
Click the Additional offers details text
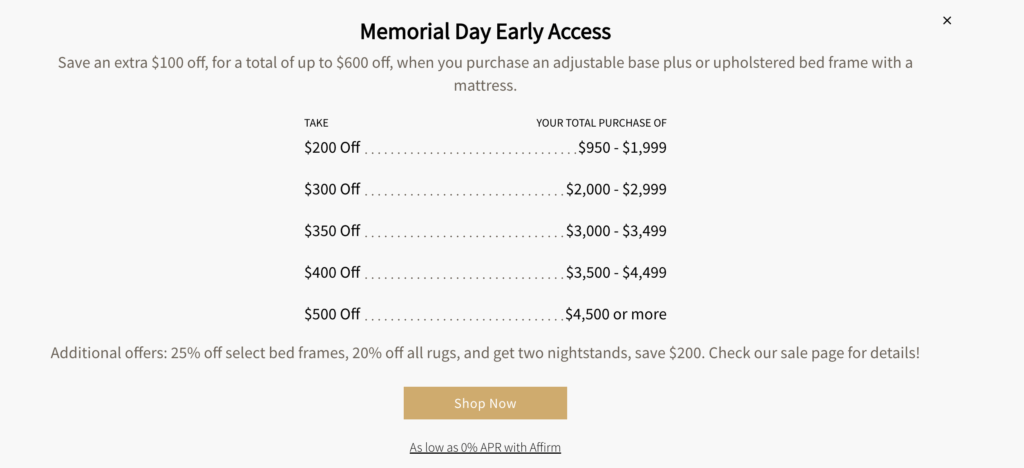point(485,353)
